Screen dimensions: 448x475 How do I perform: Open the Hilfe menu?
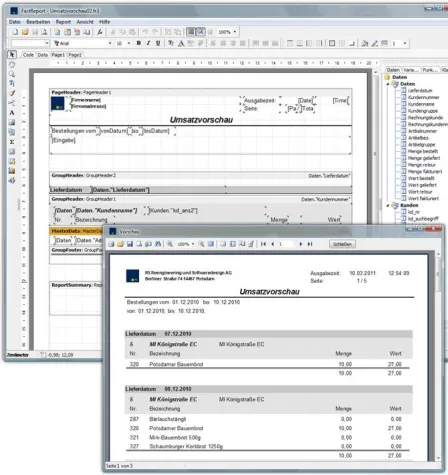tap(104, 22)
